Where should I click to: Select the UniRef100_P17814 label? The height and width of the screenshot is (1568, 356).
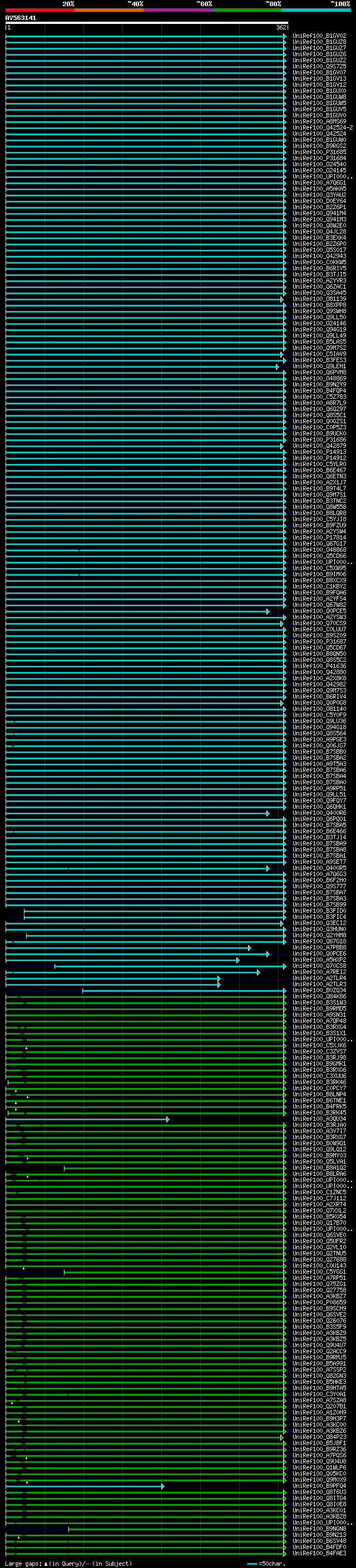point(319,537)
